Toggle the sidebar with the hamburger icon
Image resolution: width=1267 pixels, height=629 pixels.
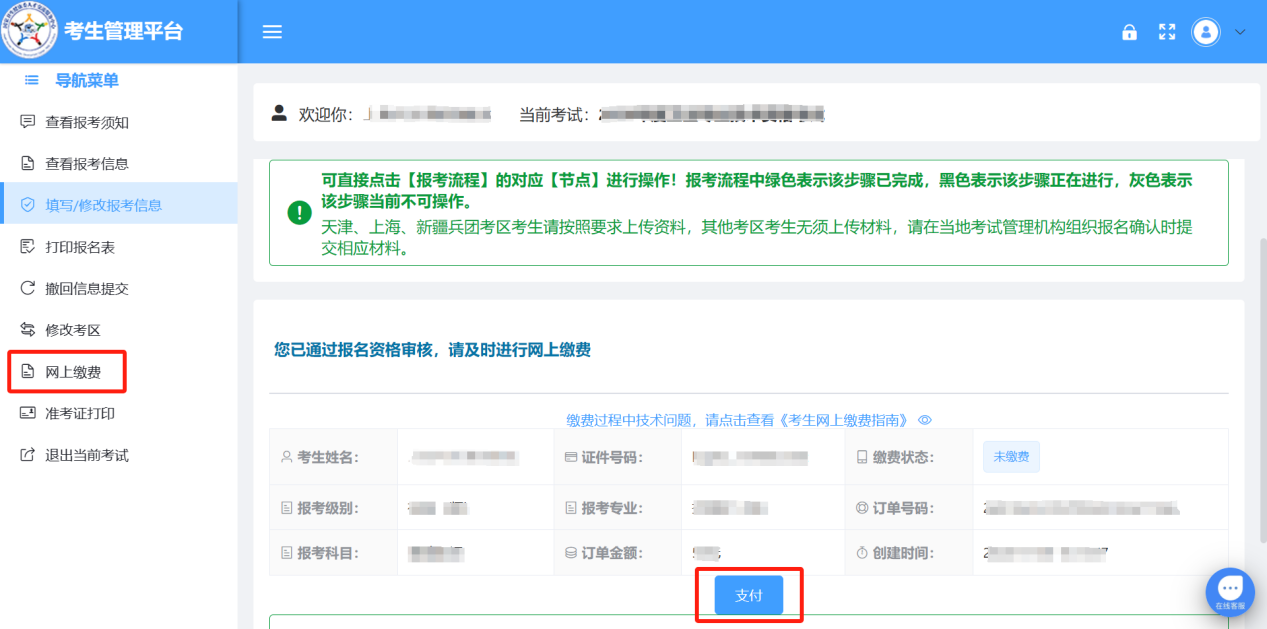pyautogui.click(x=271, y=31)
